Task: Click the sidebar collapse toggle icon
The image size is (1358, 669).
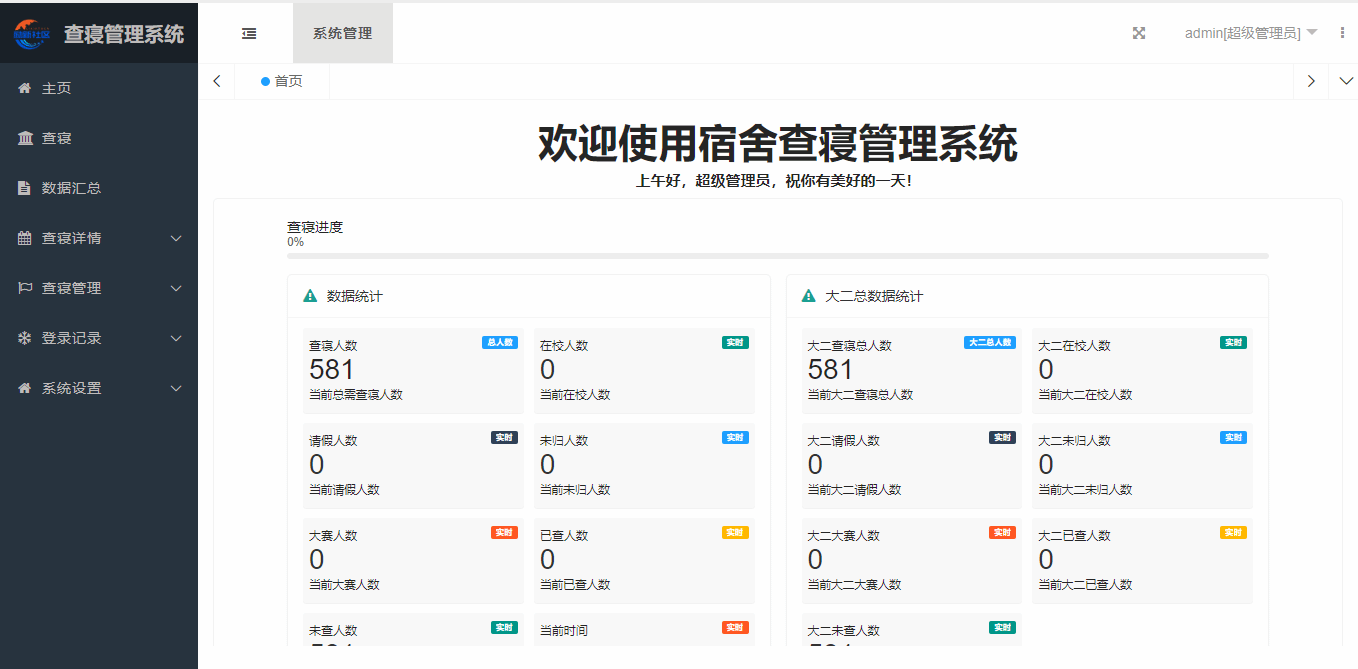Action: click(249, 33)
